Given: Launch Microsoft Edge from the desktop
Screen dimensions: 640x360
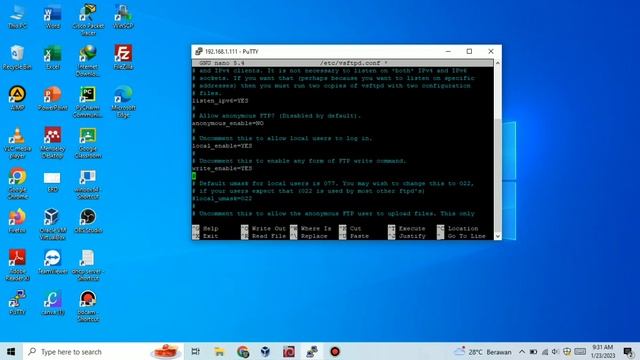Looking at the screenshot, I should (123, 102).
